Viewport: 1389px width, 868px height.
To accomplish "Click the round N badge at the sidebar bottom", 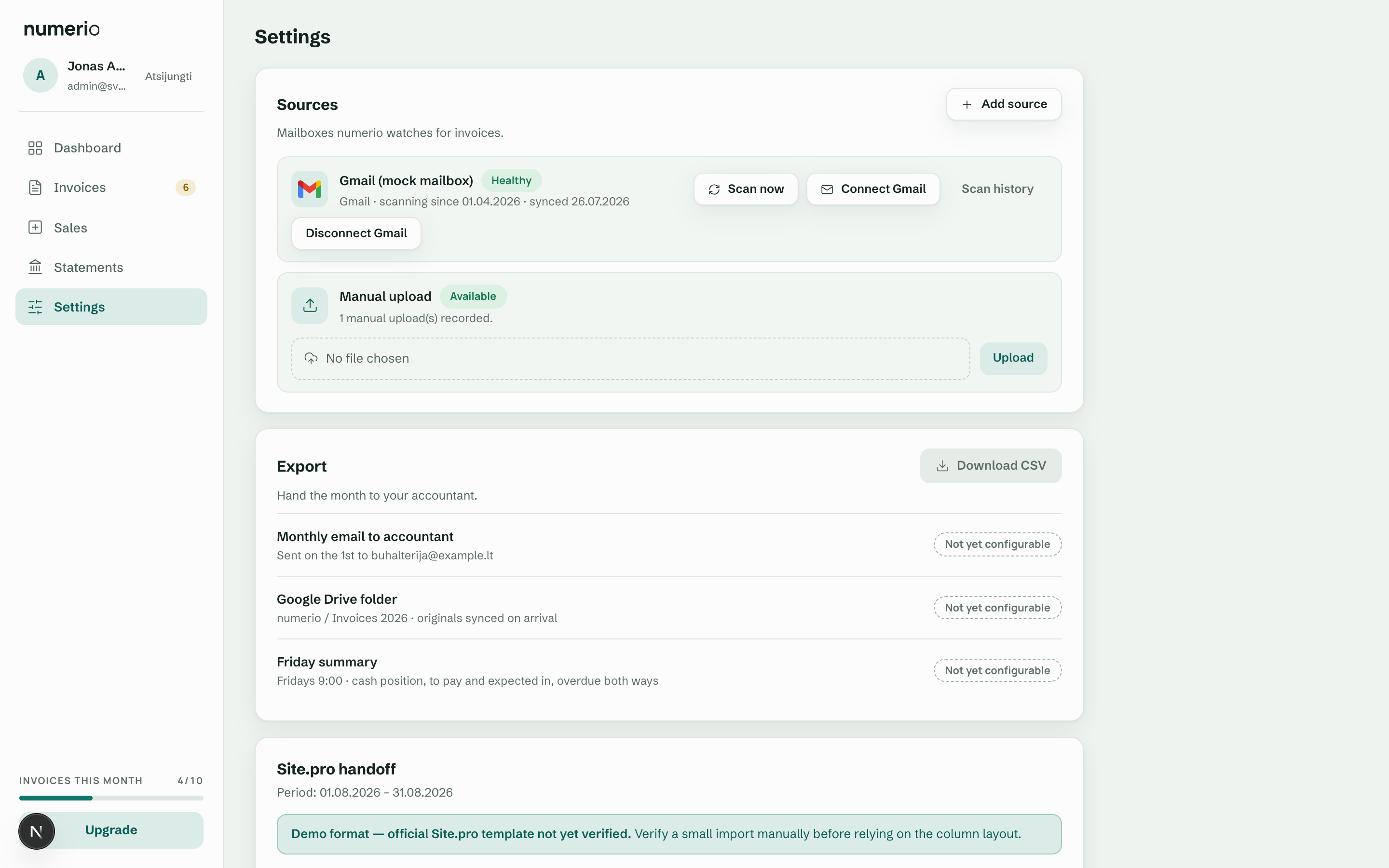I will [x=36, y=831].
